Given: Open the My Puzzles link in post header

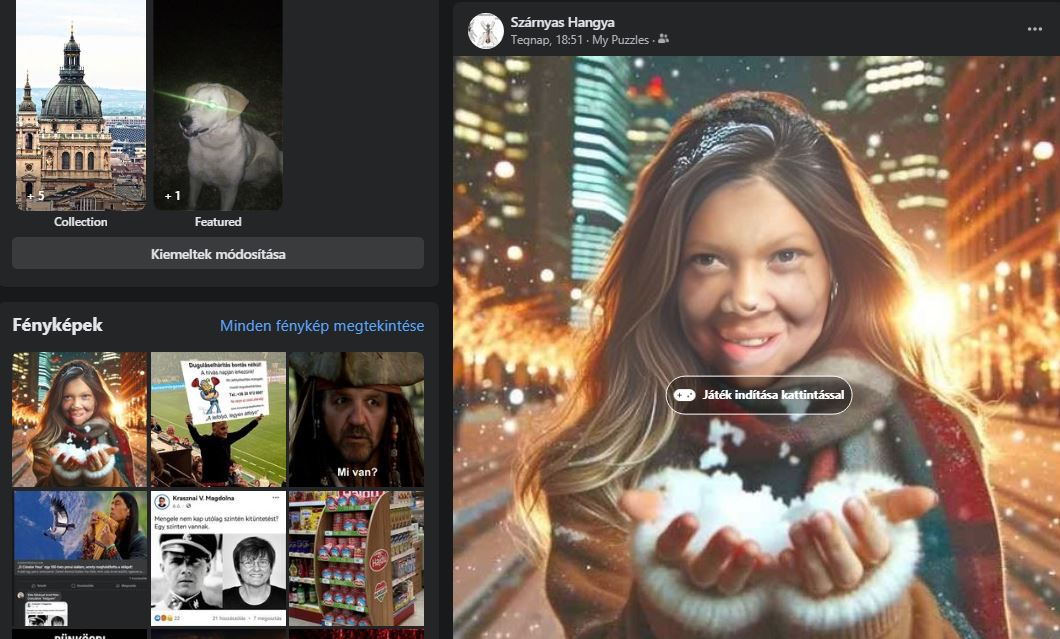Looking at the screenshot, I should tap(620, 40).
